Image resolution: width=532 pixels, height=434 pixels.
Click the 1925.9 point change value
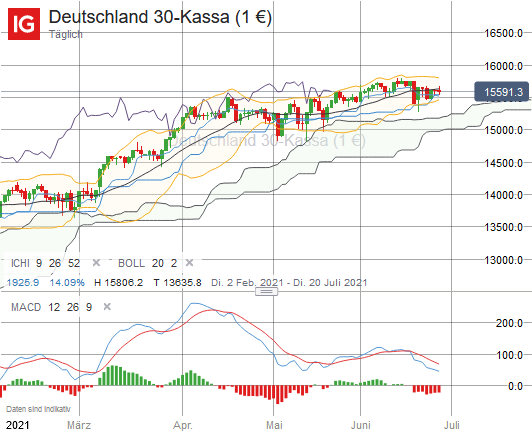23,282
